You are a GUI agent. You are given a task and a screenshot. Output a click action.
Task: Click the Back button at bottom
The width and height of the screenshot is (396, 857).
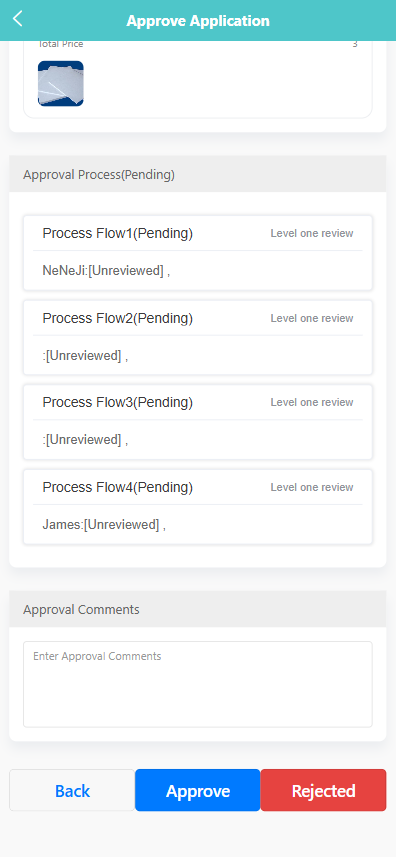pyautogui.click(x=72, y=790)
